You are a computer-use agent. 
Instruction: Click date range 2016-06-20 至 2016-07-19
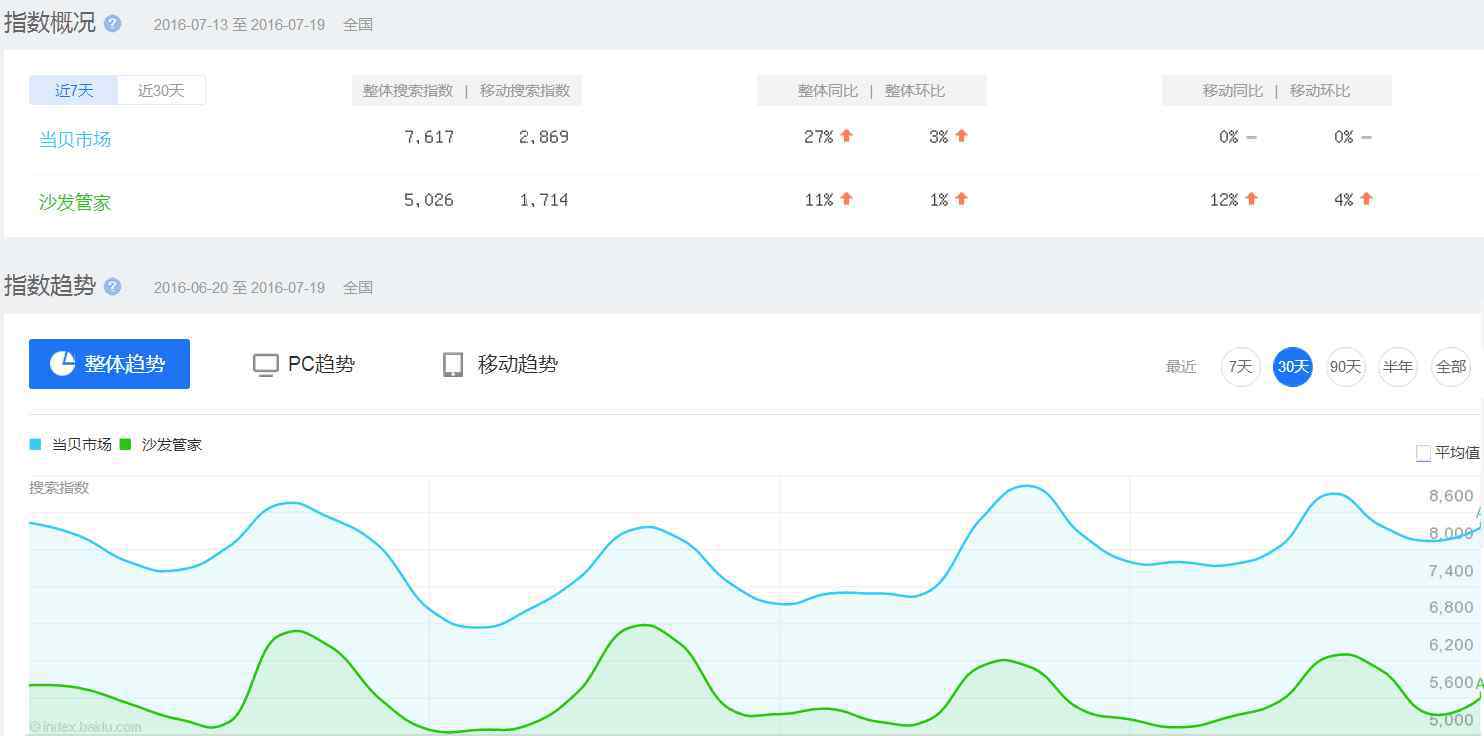[x=239, y=288]
